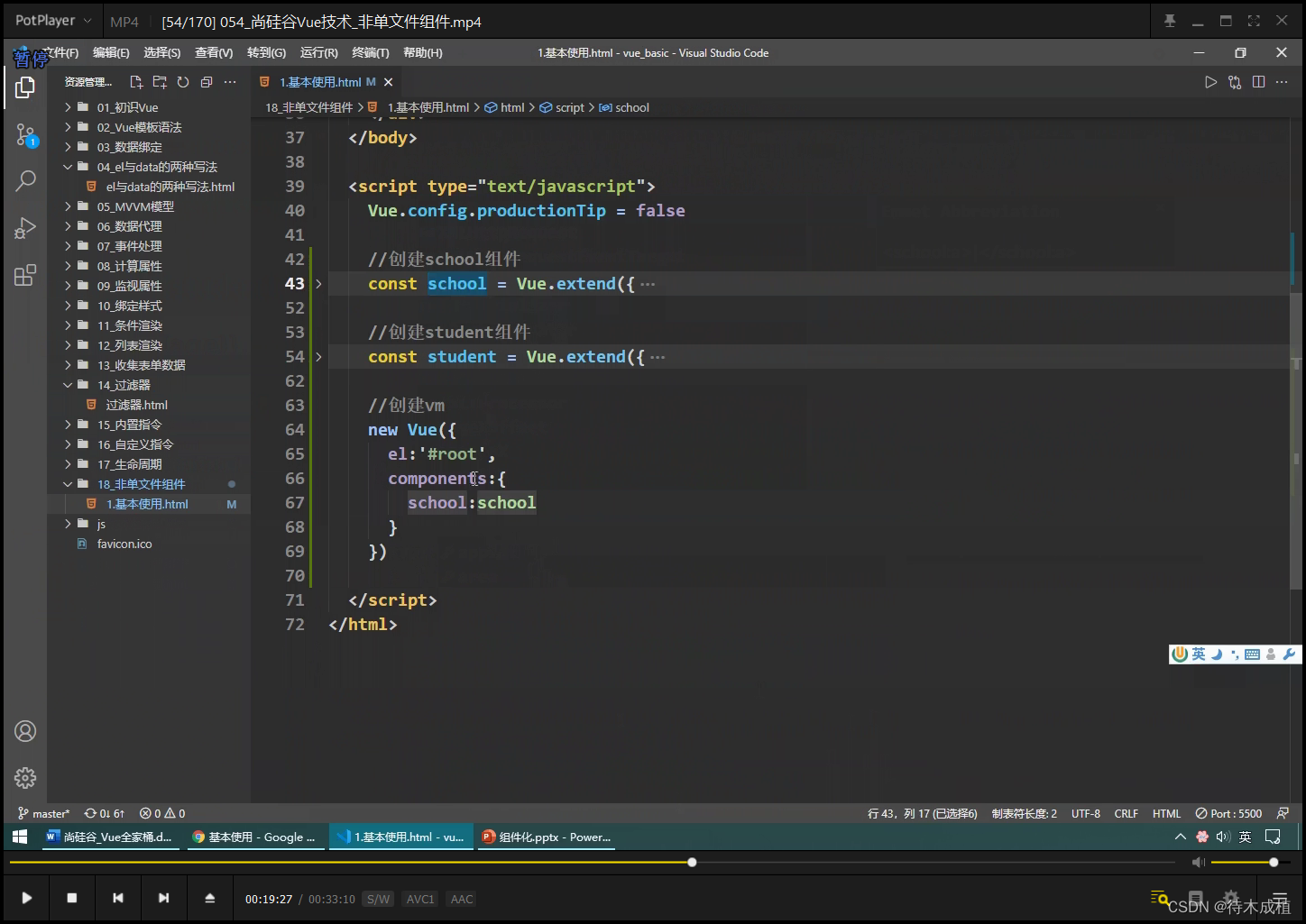
Task: Create a new folder in explorer
Action: [160, 82]
